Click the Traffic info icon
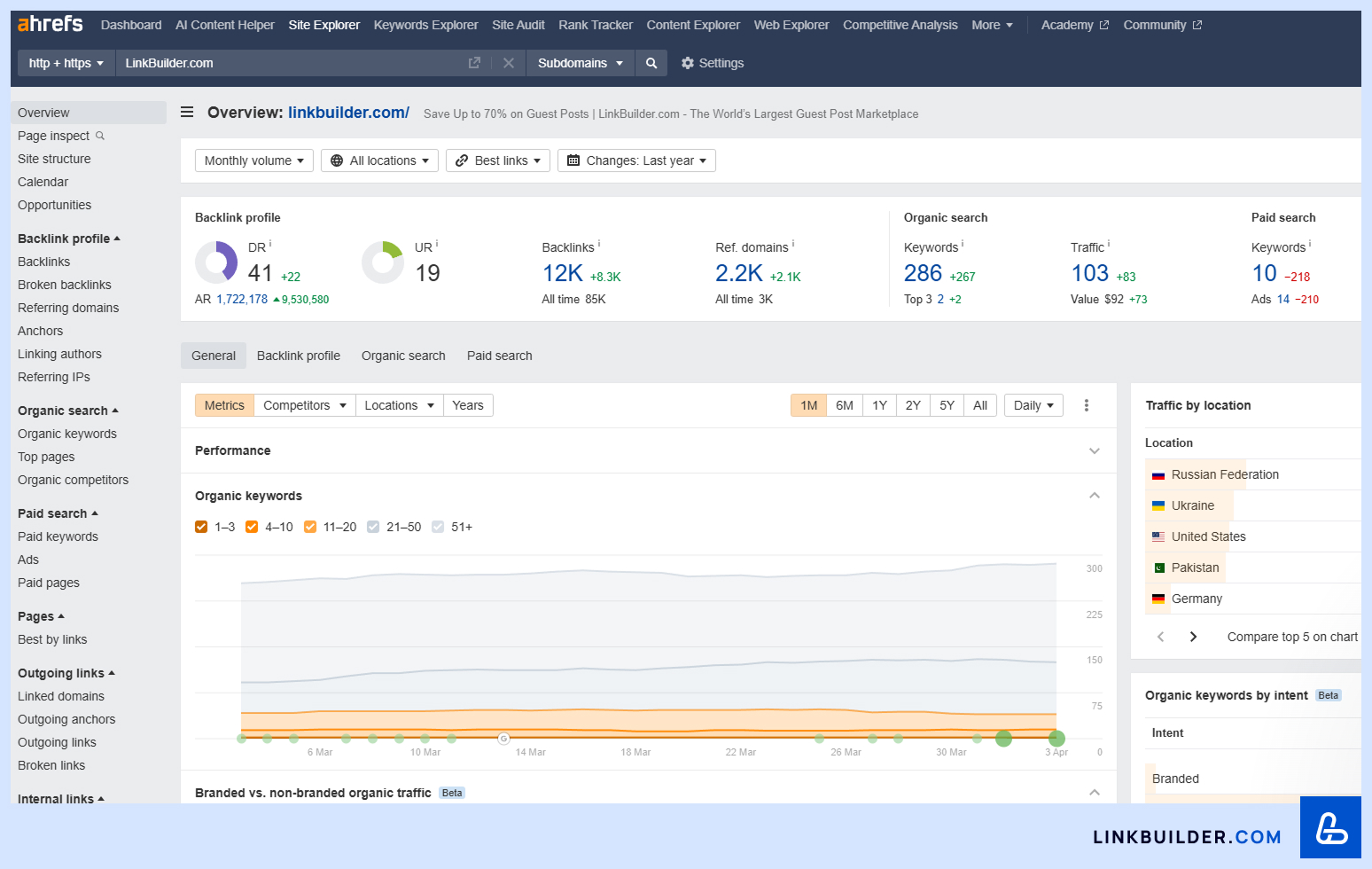 [x=1109, y=244]
